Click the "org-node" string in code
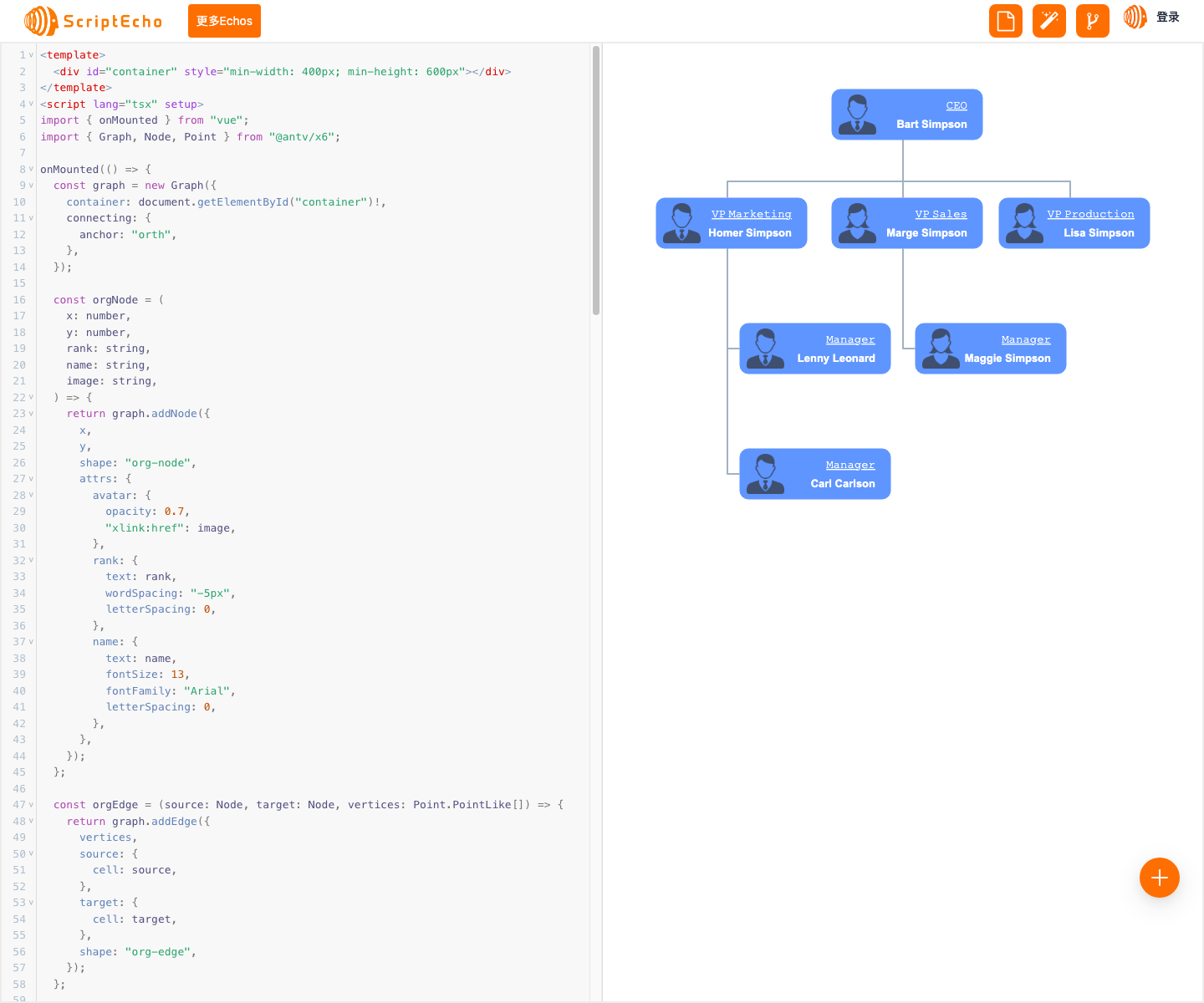Screen dimensions: 1204x1003 [x=158, y=463]
